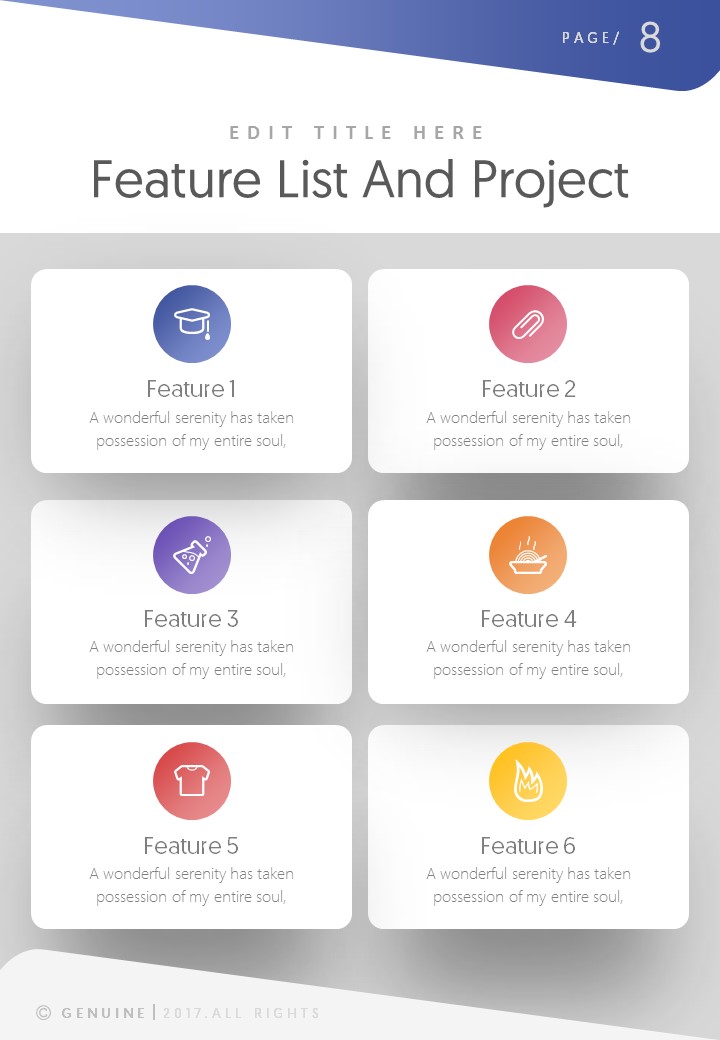Click the Feature 5 heading

(x=192, y=846)
